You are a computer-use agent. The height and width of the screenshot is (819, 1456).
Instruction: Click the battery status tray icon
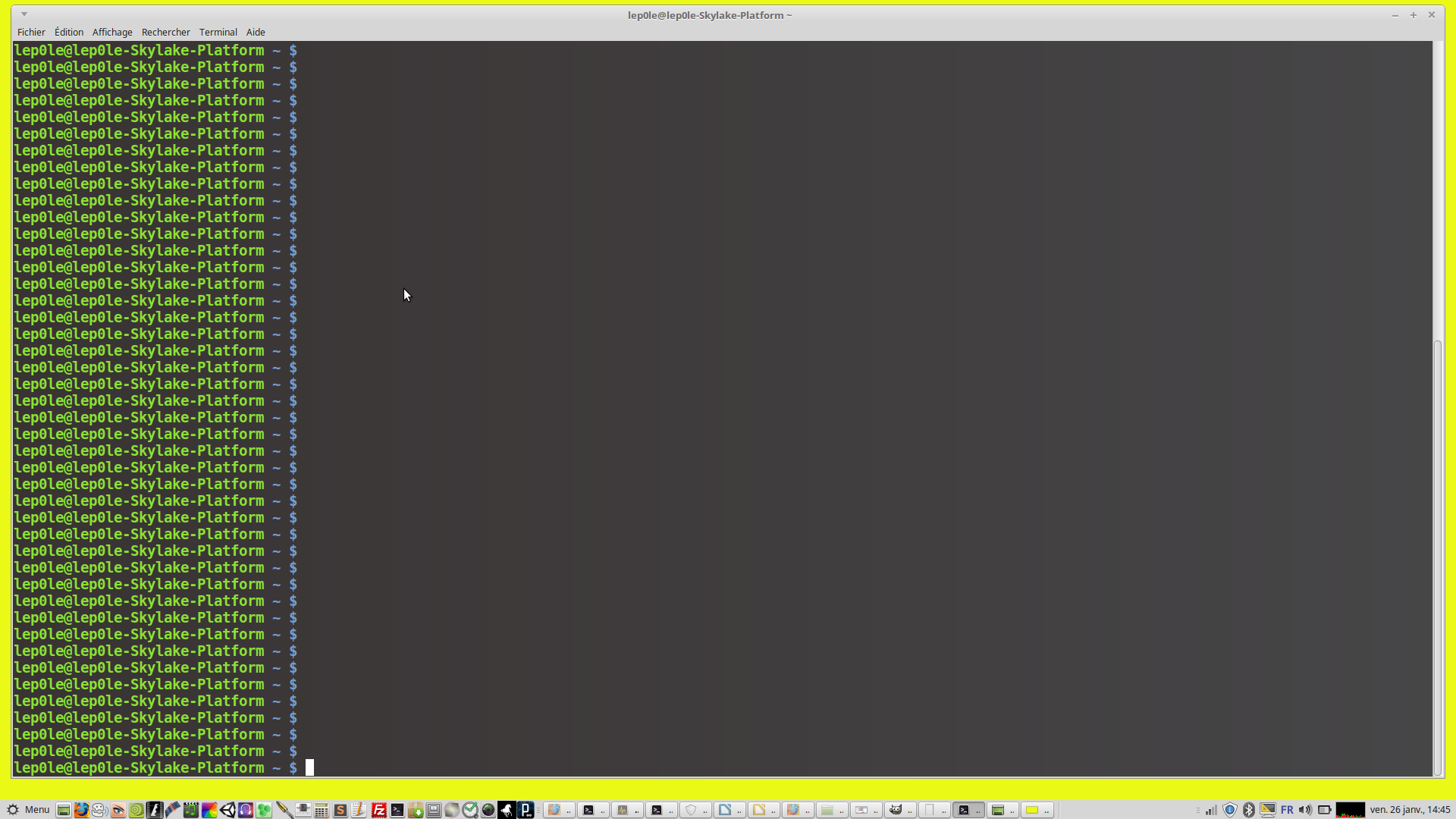coord(1324,810)
